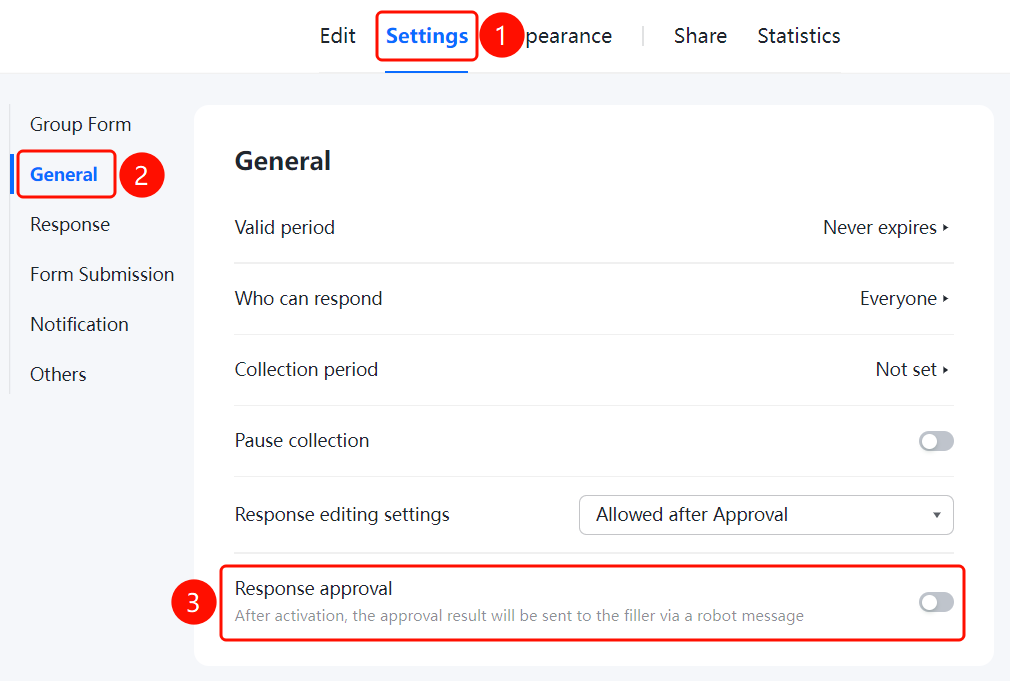Viewport: 1010px width, 681px height.
Task: Enable the Response approval switch
Action: pyautogui.click(x=936, y=602)
